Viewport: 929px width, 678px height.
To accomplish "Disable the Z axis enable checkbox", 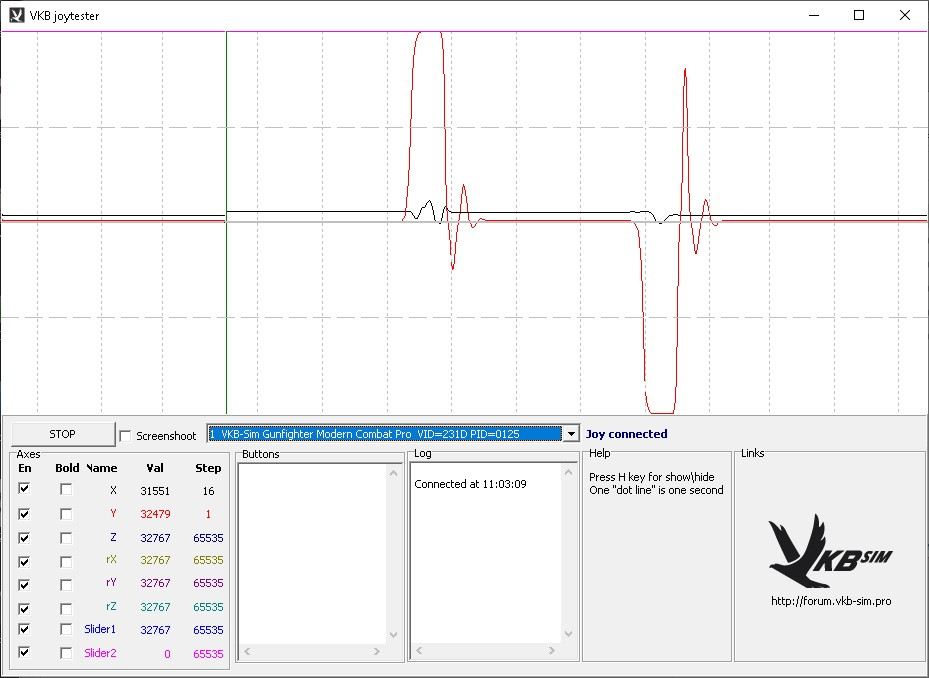I will point(24,537).
